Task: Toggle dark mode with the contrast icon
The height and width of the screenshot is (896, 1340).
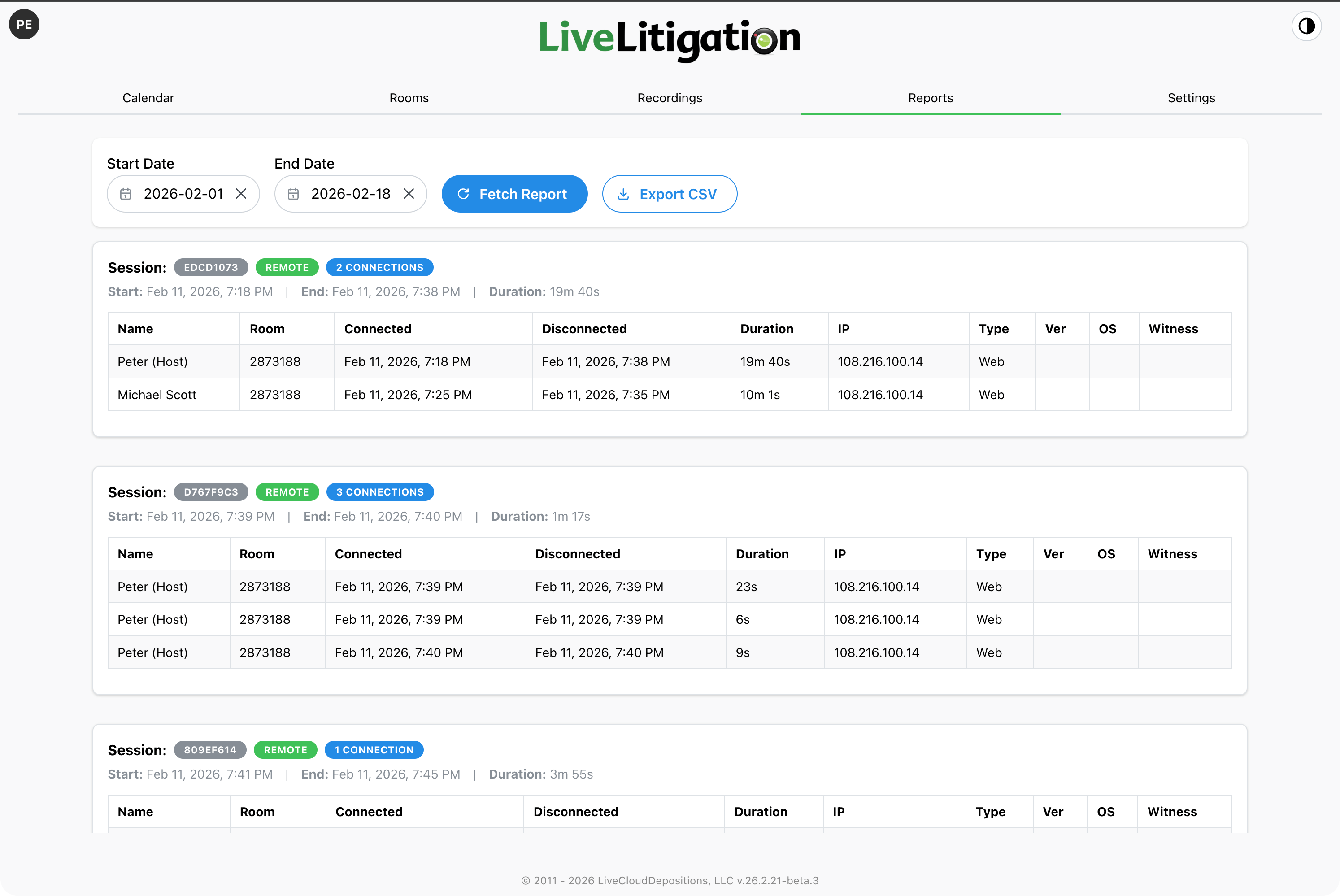Action: [x=1307, y=25]
